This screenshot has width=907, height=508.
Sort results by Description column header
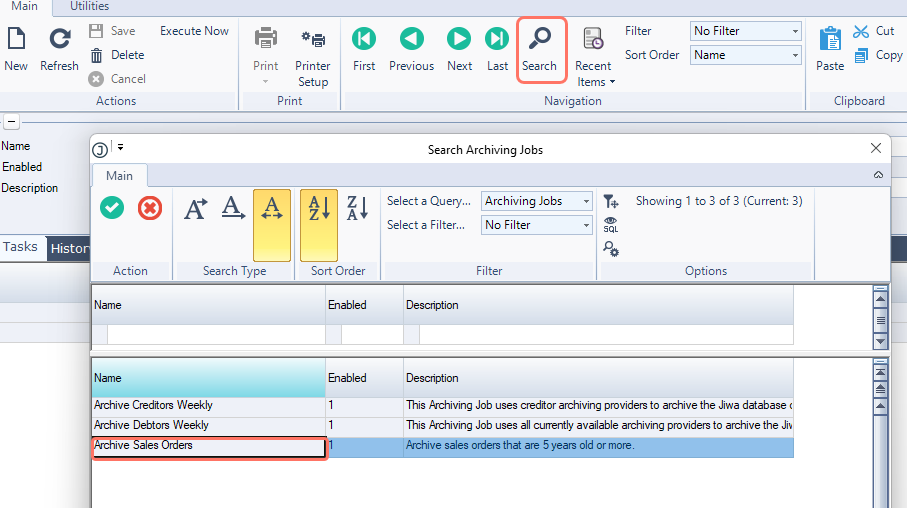(599, 378)
